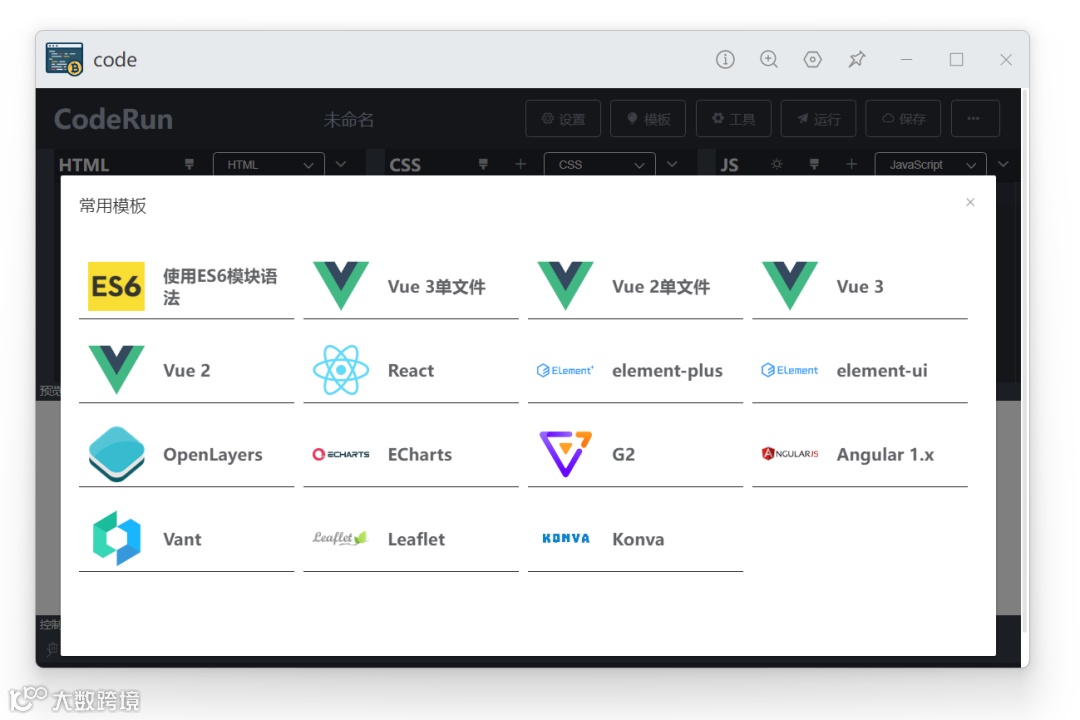This screenshot has width=1080, height=720.
Task: Click the 保存 save button
Action: [x=904, y=119]
